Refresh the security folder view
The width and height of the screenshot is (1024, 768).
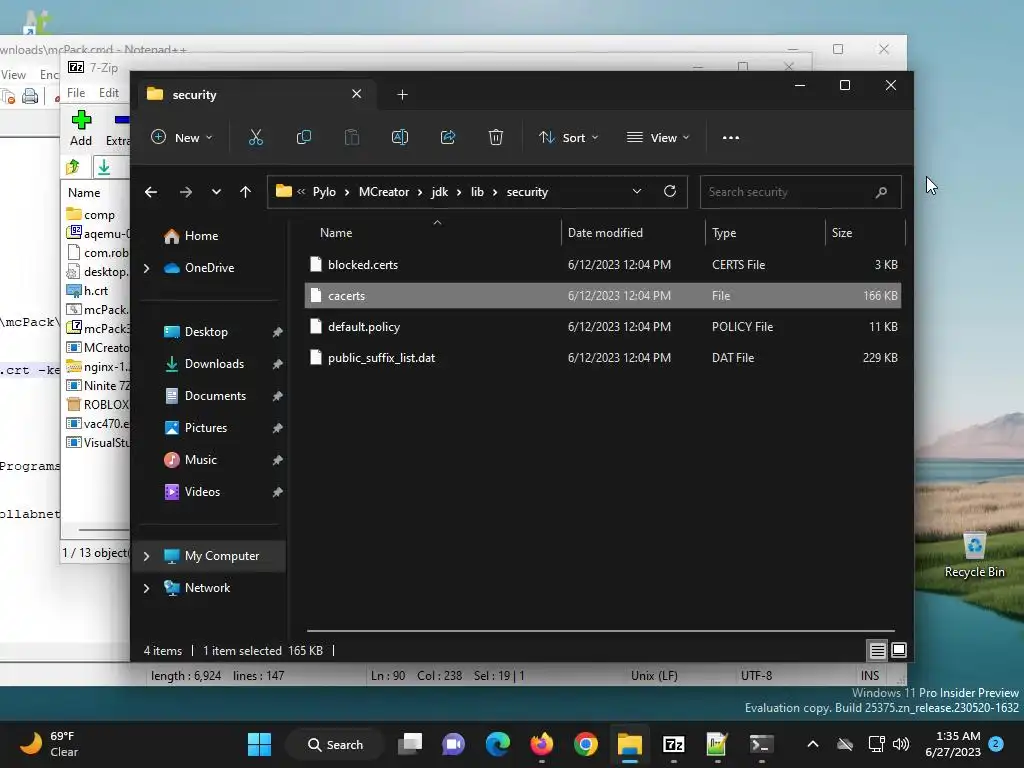click(669, 191)
